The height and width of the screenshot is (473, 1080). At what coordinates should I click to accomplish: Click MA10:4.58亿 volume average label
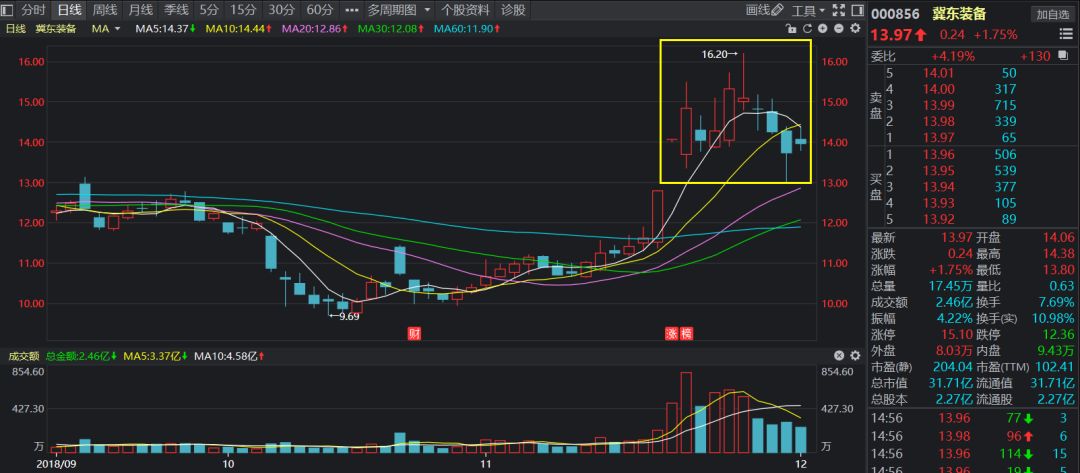[x=229, y=356]
